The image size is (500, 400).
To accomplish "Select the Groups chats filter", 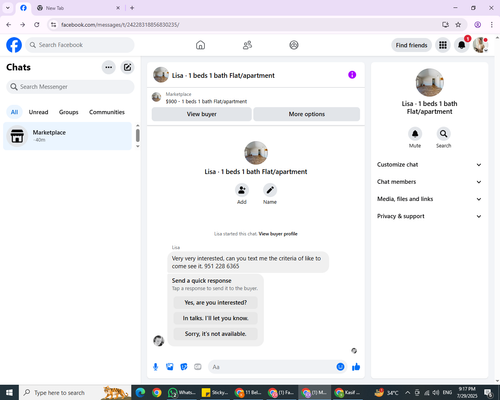I will coord(68,112).
